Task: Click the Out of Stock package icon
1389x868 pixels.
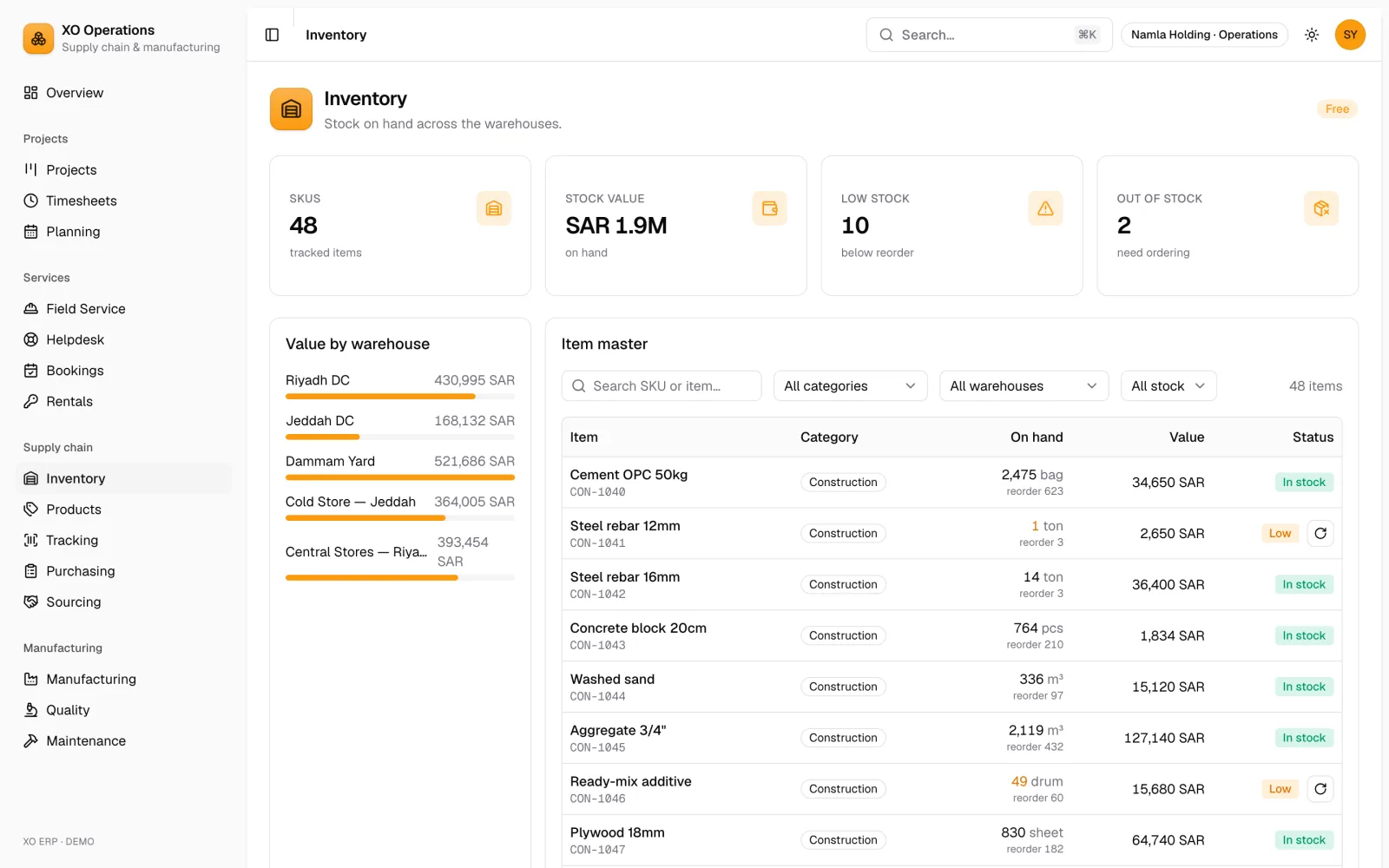Action: [x=1321, y=208]
